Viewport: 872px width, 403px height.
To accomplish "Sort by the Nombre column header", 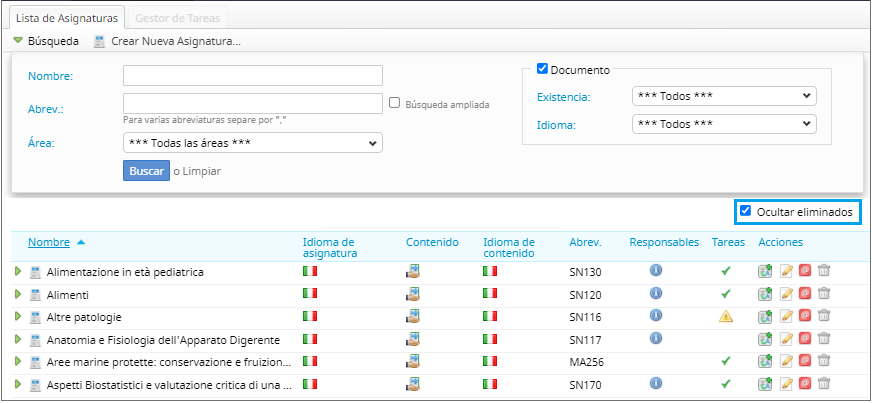I will point(49,242).
